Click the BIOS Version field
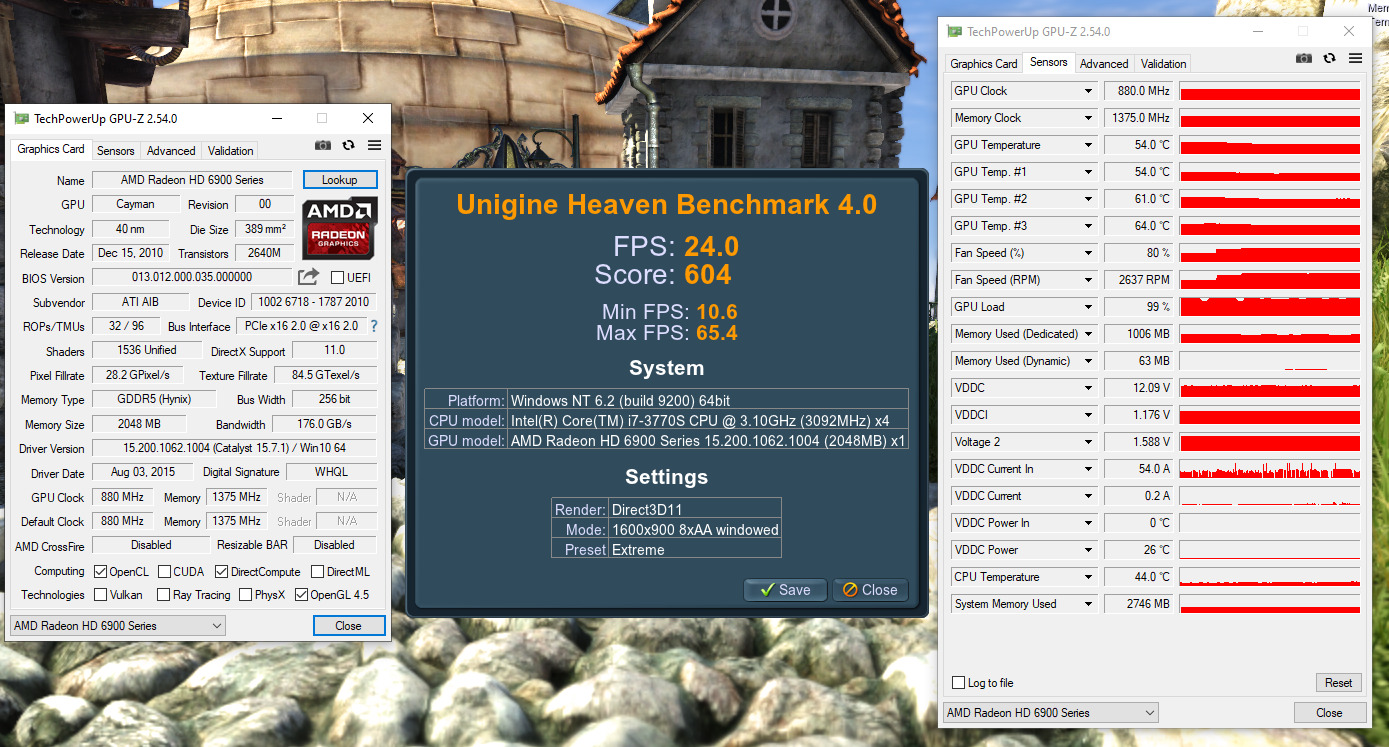Viewport: 1389px width, 747px height. [x=192, y=277]
